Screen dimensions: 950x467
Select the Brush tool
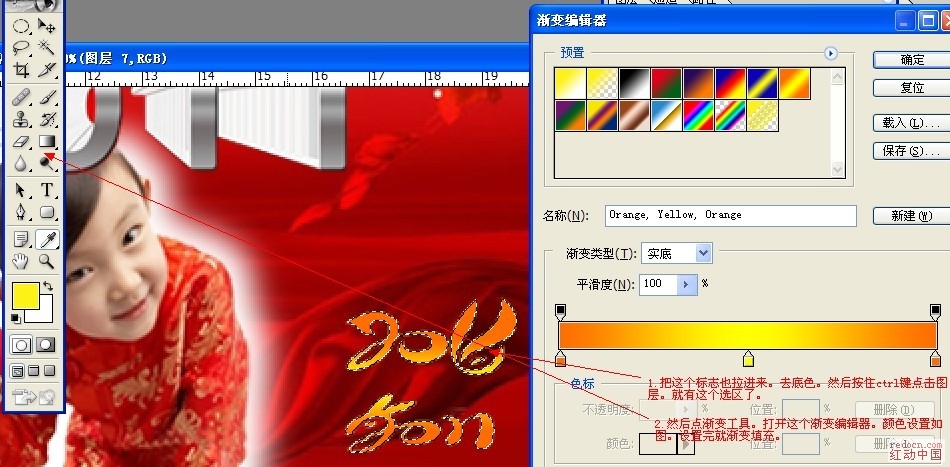click(x=46, y=97)
